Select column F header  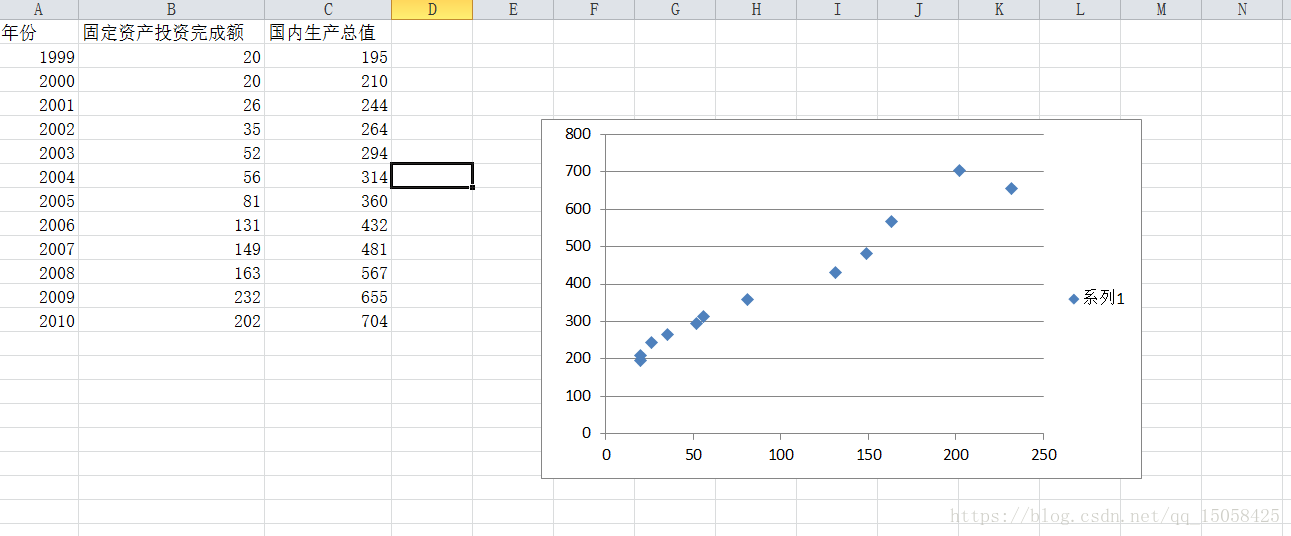point(594,9)
